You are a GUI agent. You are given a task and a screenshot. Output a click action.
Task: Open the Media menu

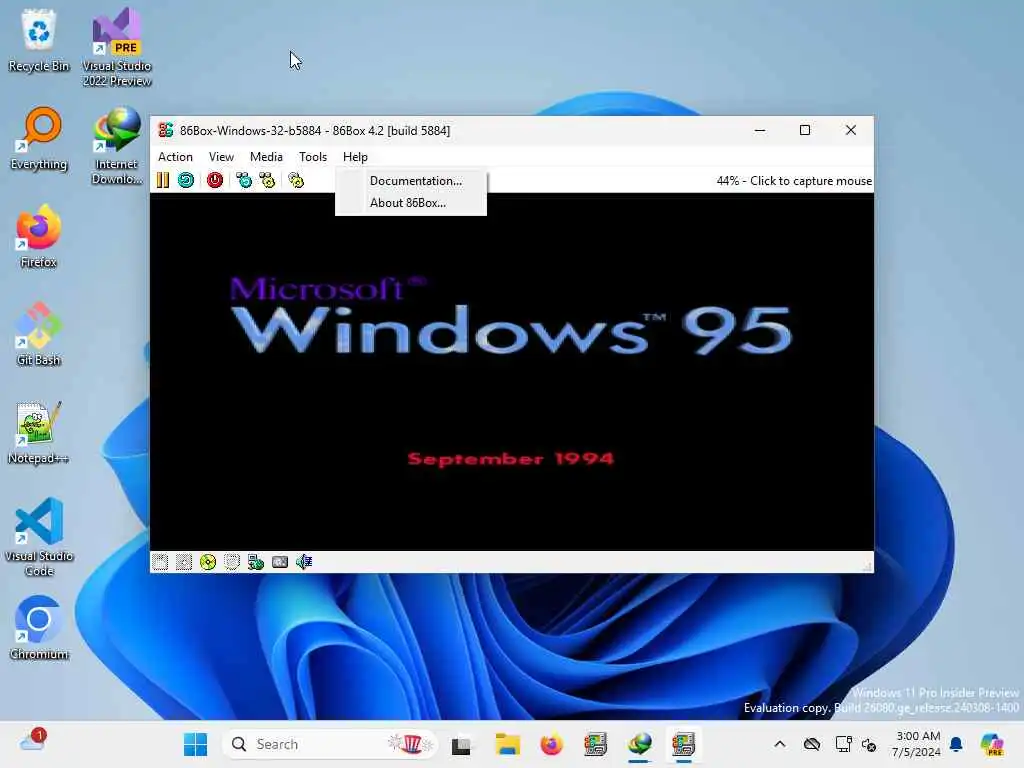click(x=266, y=157)
